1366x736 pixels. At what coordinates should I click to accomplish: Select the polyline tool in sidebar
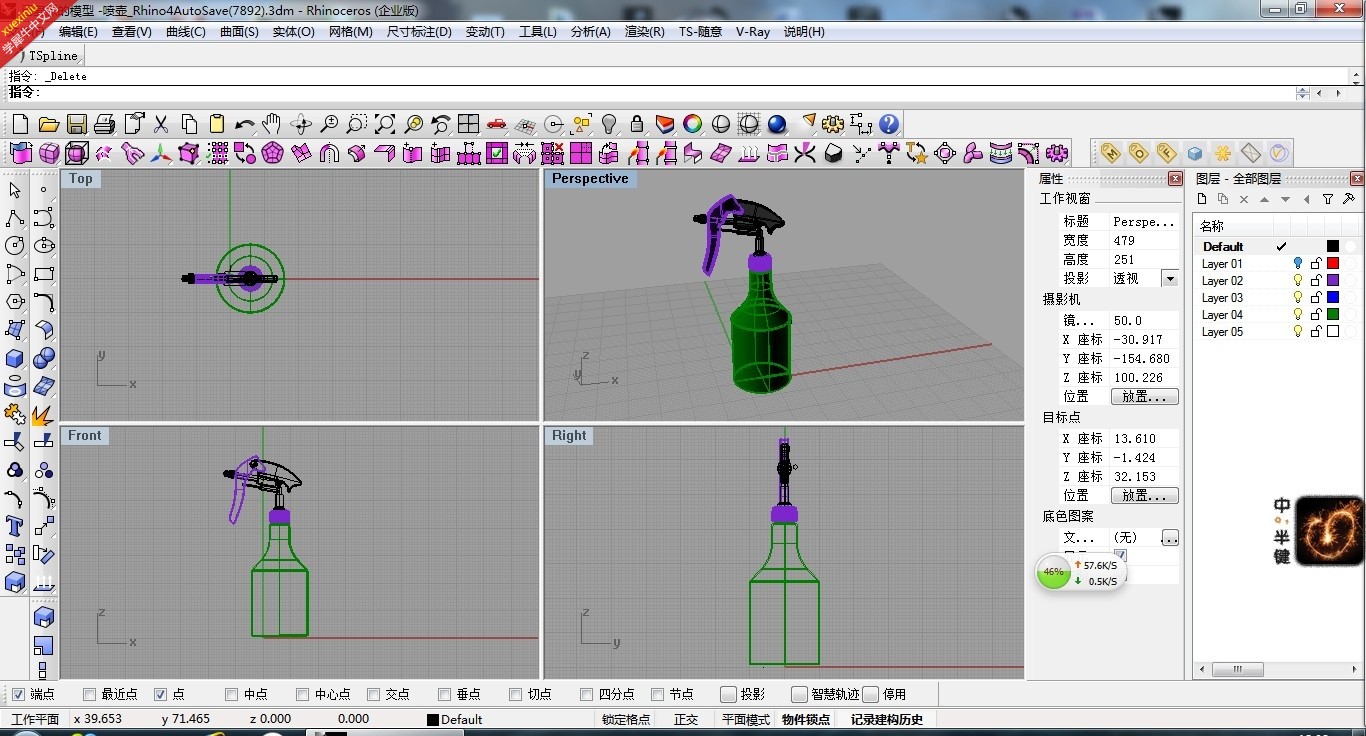click(15, 218)
